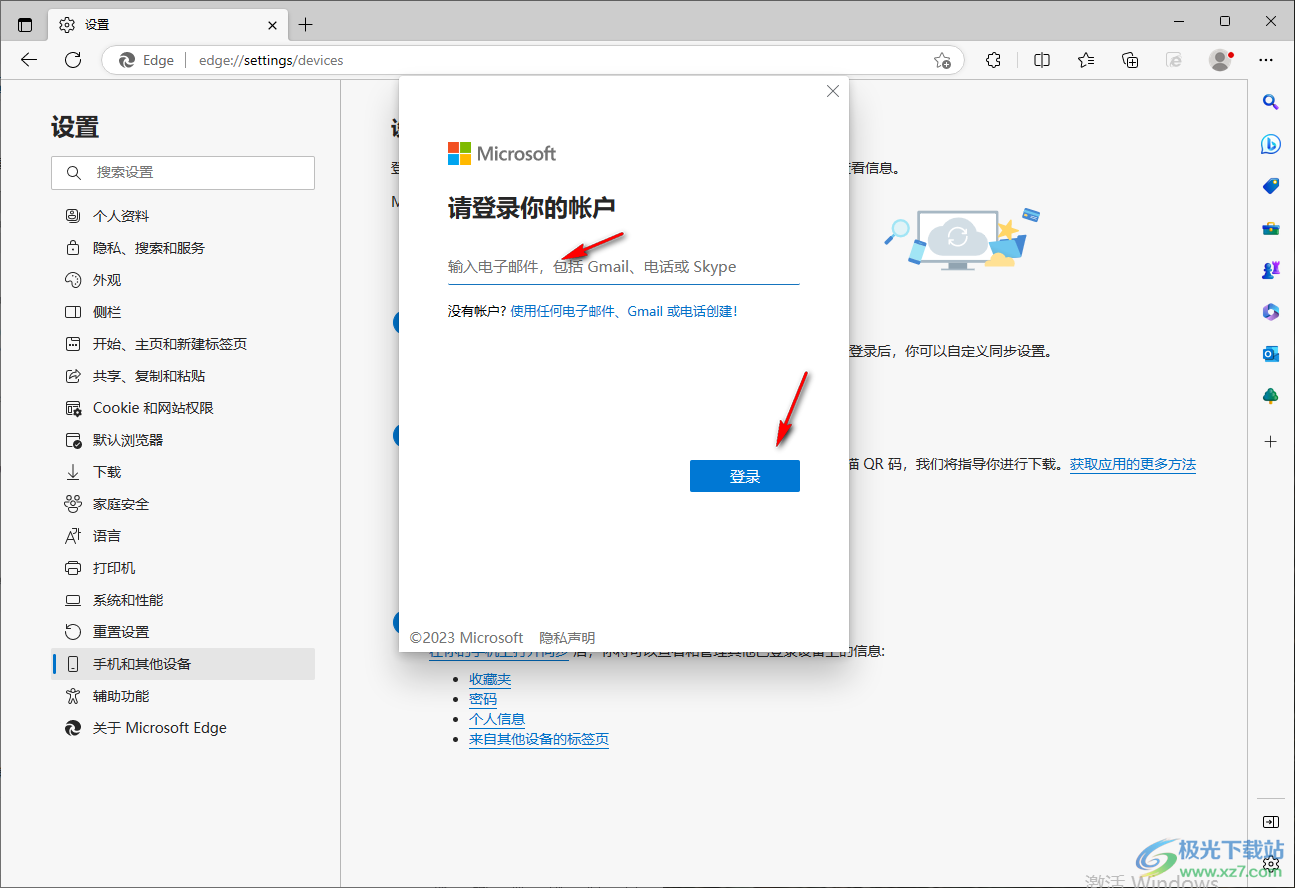The height and width of the screenshot is (888, 1295).
Task: Open the 隐私声明 link in dialog
Action: pos(567,638)
